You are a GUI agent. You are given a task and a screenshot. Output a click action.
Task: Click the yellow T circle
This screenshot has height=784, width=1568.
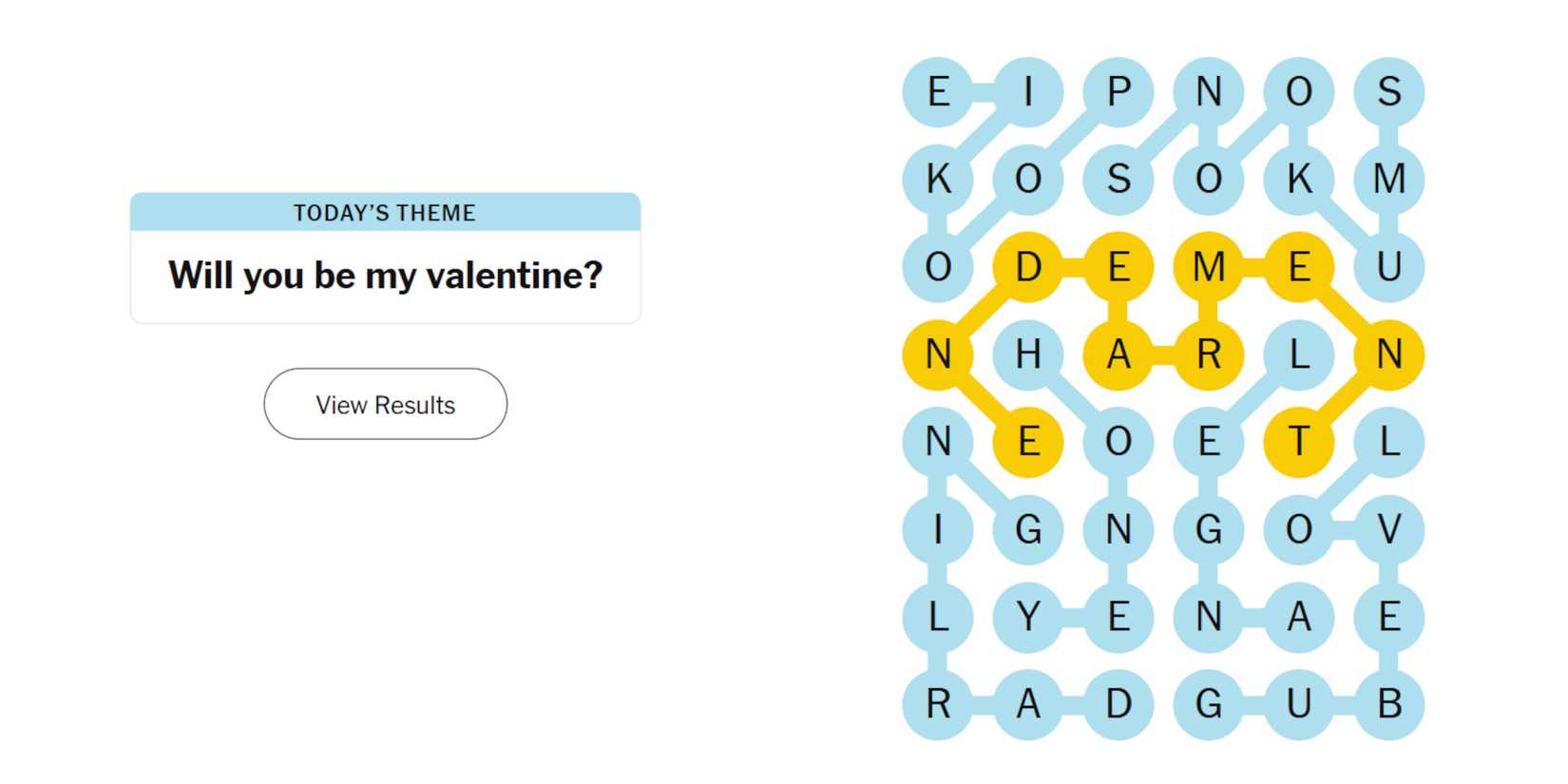click(1299, 442)
